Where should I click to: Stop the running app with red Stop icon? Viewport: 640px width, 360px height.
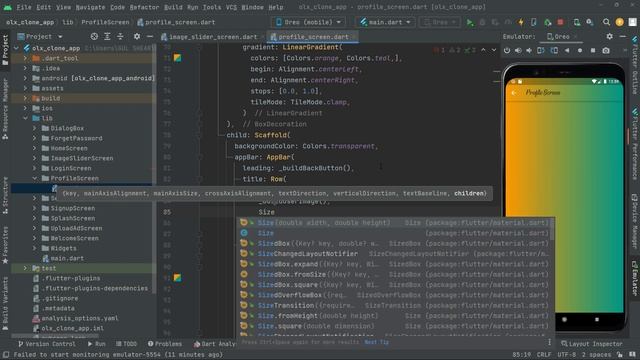(560, 22)
